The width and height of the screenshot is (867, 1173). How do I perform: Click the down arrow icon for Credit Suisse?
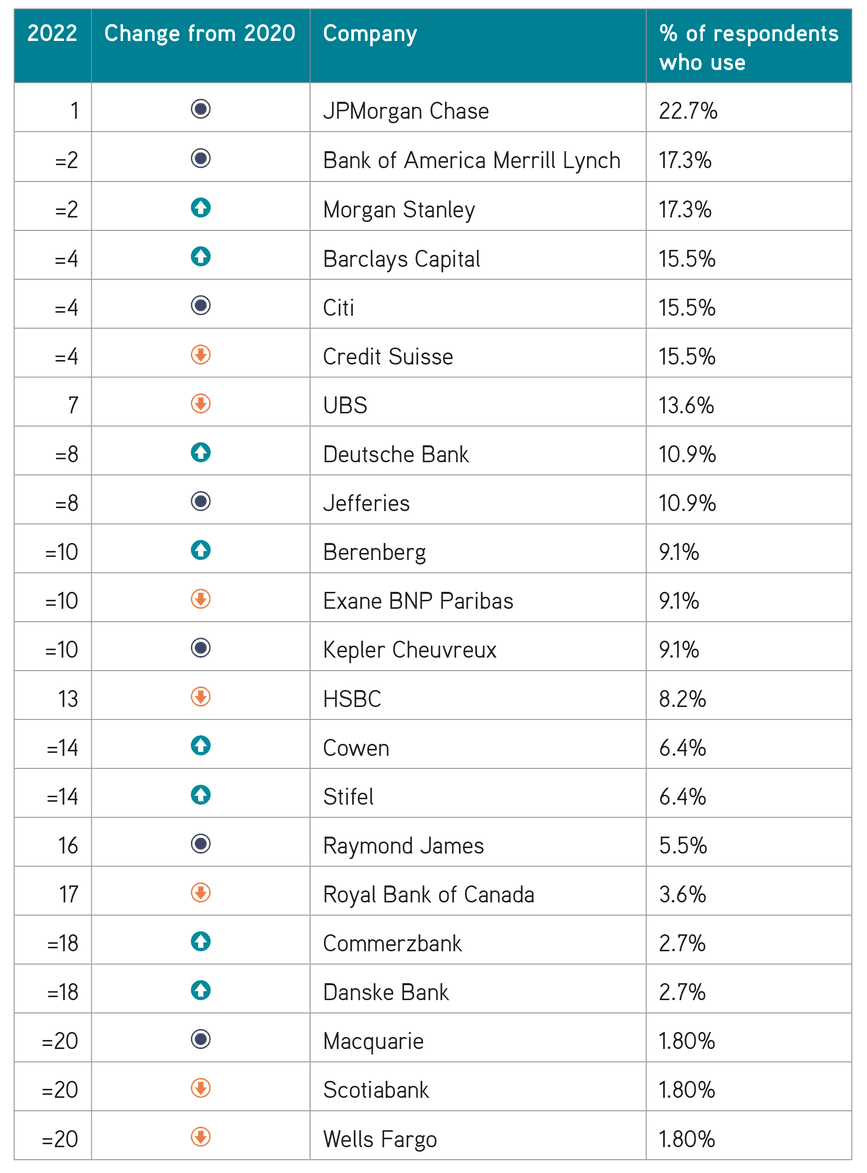tap(200, 355)
